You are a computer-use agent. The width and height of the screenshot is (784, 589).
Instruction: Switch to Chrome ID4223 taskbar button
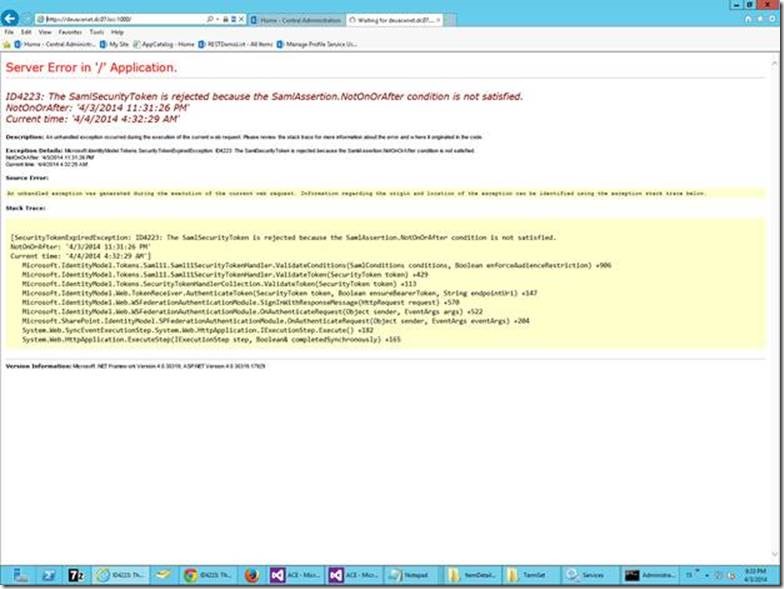point(208,576)
